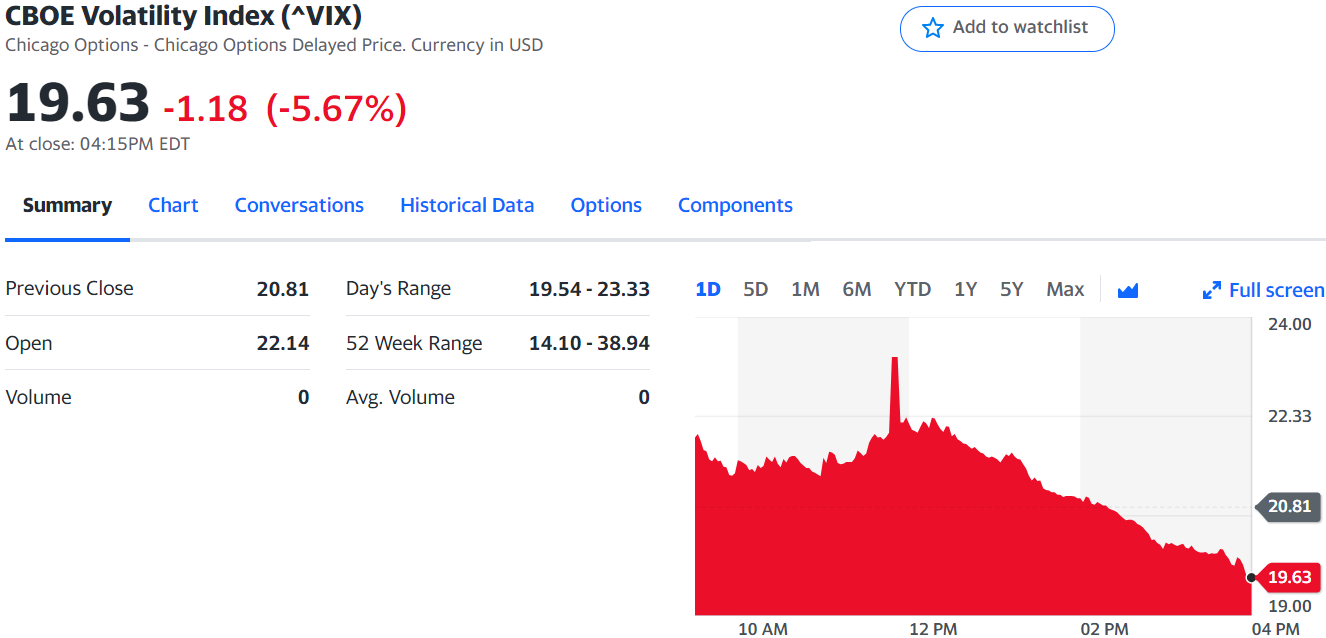Click the 10 AM time axis label
Screen dimensions: 1326x638
(x=762, y=628)
